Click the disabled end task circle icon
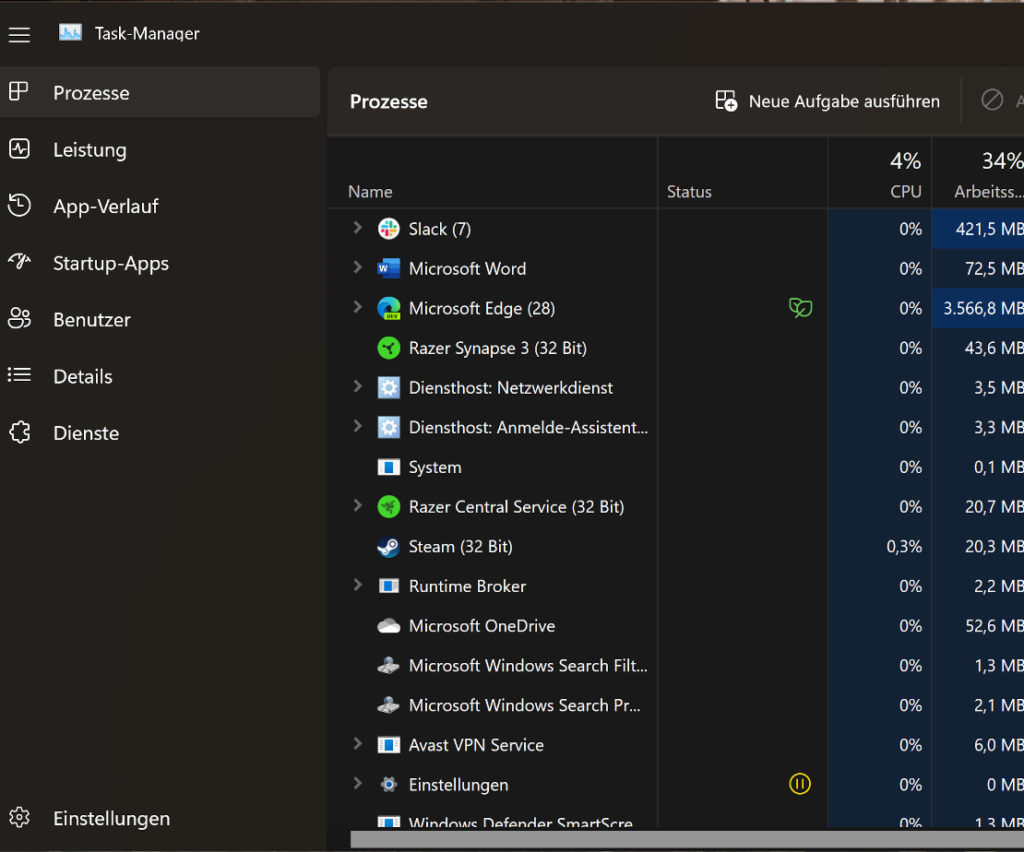Viewport: 1024px width, 852px height. click(992, 100)
